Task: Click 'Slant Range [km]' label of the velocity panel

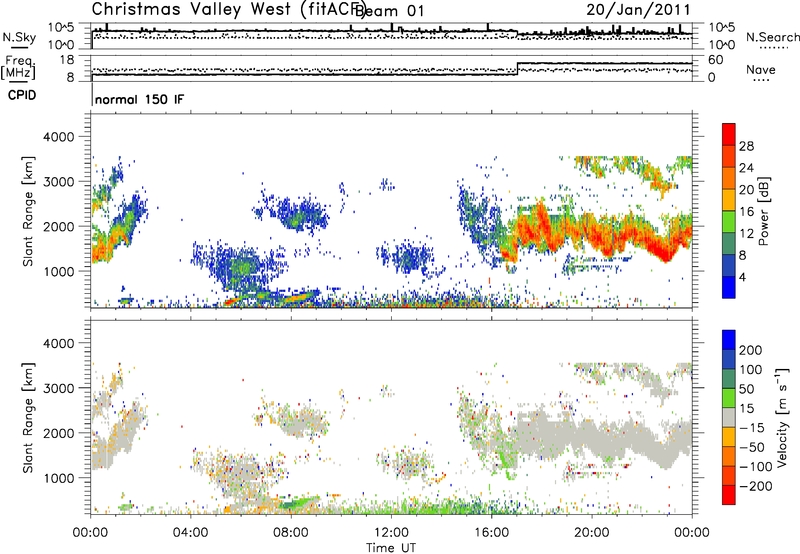Action: pyautogui.click(x=28, y=418)
